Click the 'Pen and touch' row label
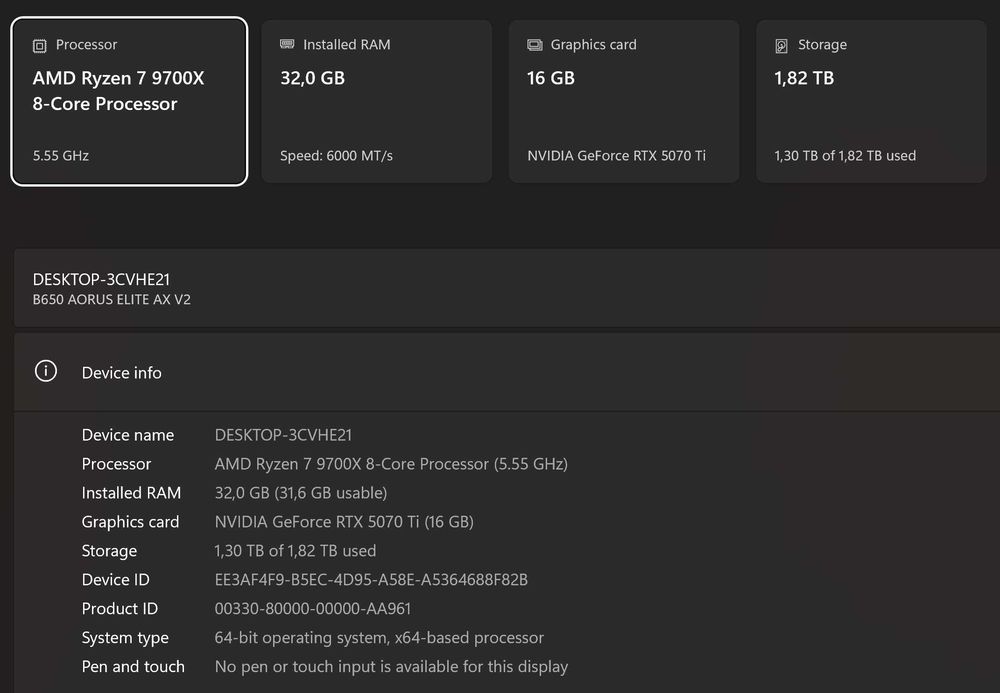This screenshot has height=693, width=1000. [x=133, y=667]
